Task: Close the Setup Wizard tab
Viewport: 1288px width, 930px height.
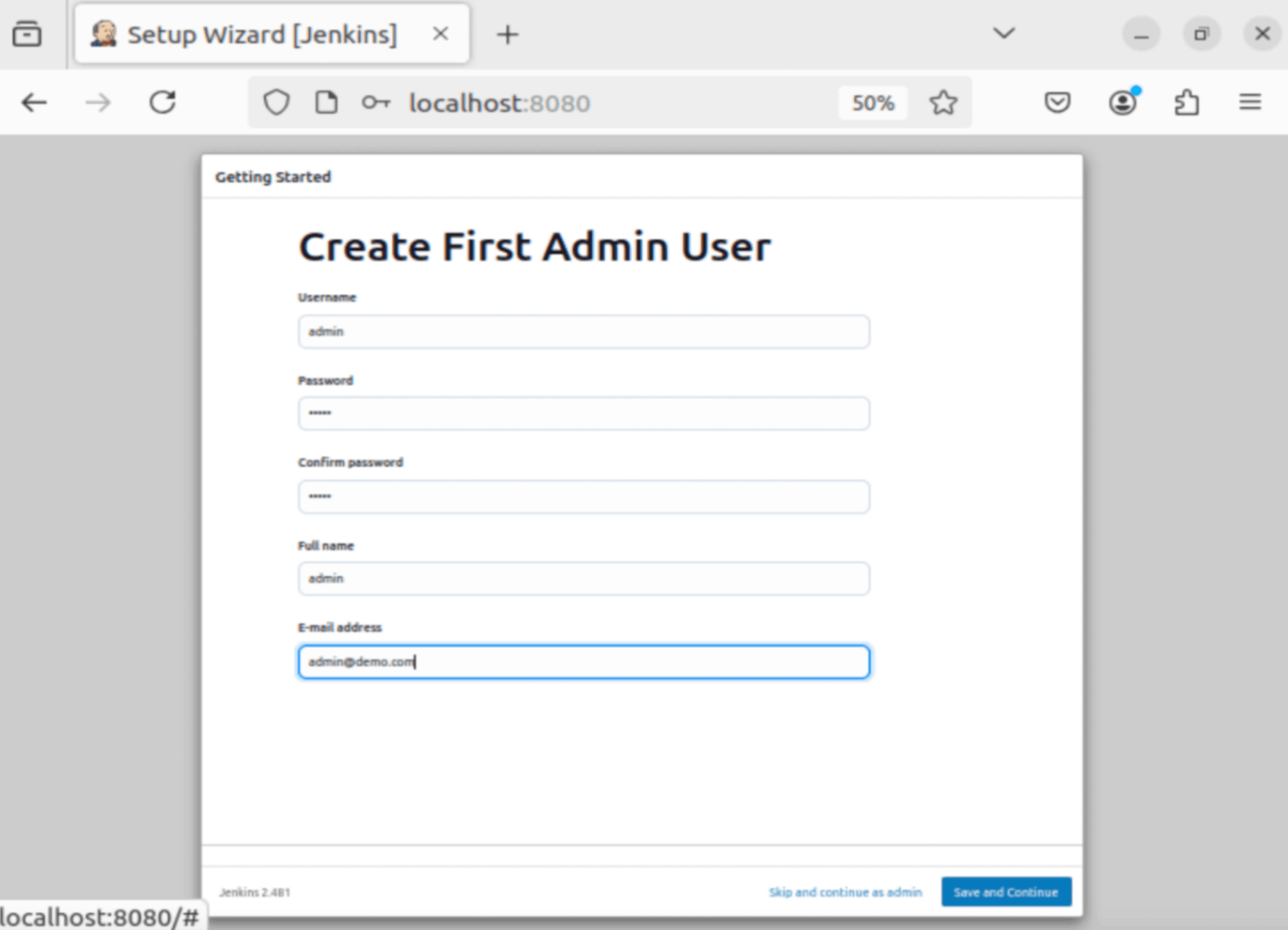Action: coord(440,34)
